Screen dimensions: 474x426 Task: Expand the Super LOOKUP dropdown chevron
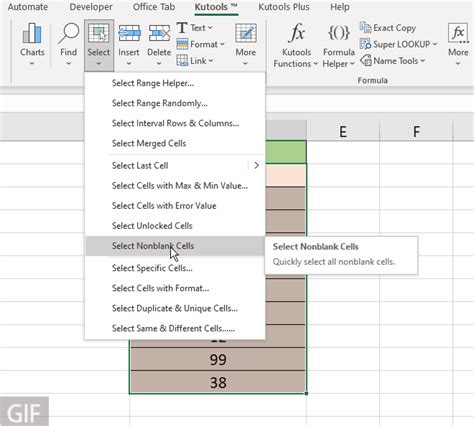435,44
